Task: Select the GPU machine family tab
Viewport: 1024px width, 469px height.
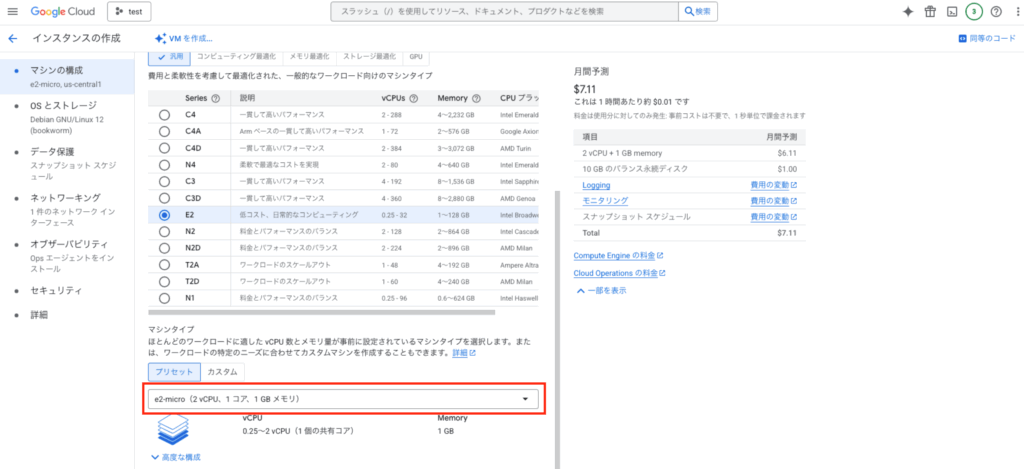Action: pos(415,57)
